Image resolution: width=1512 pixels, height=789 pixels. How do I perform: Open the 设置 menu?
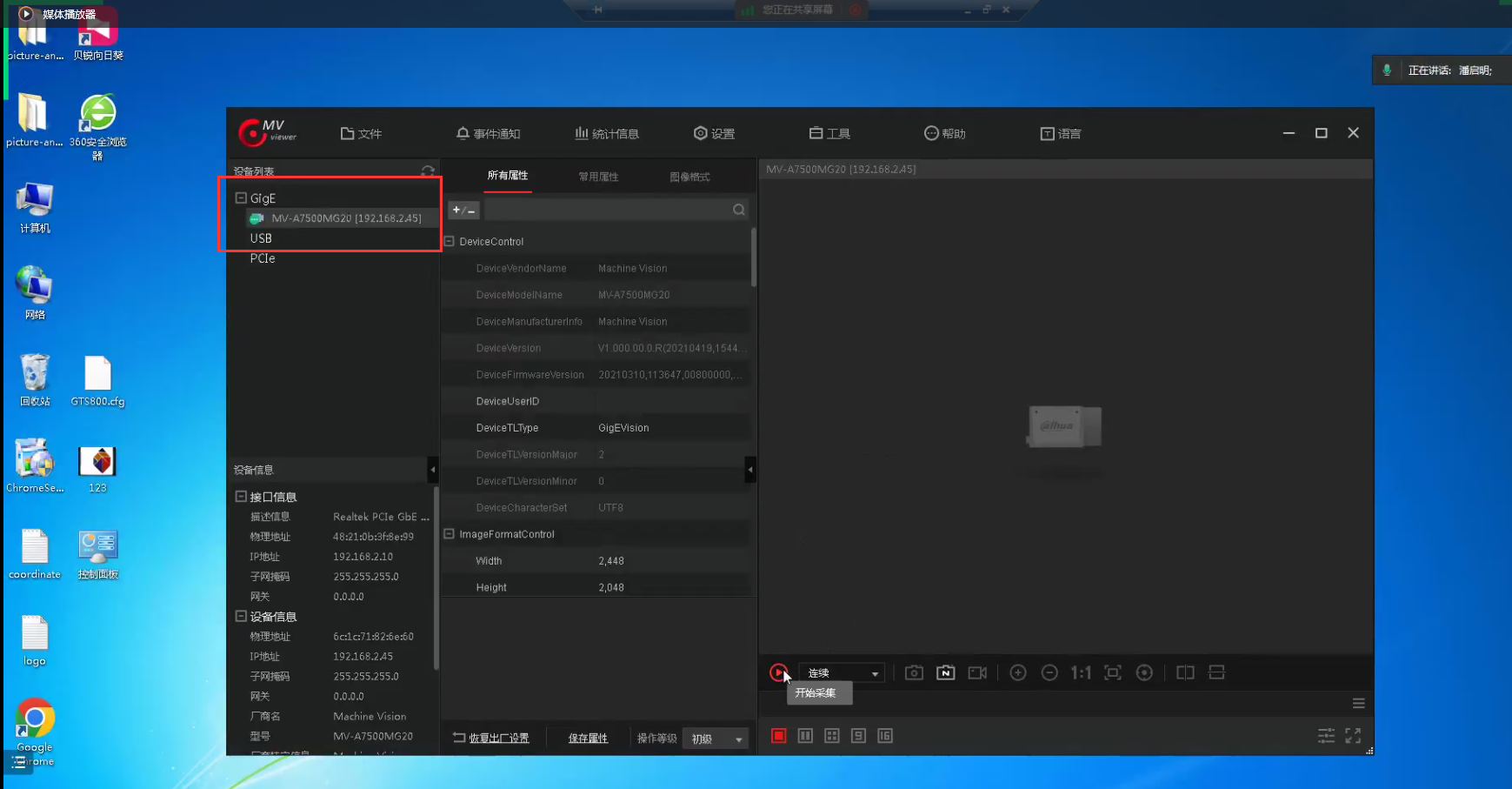(x=714, y=133)
